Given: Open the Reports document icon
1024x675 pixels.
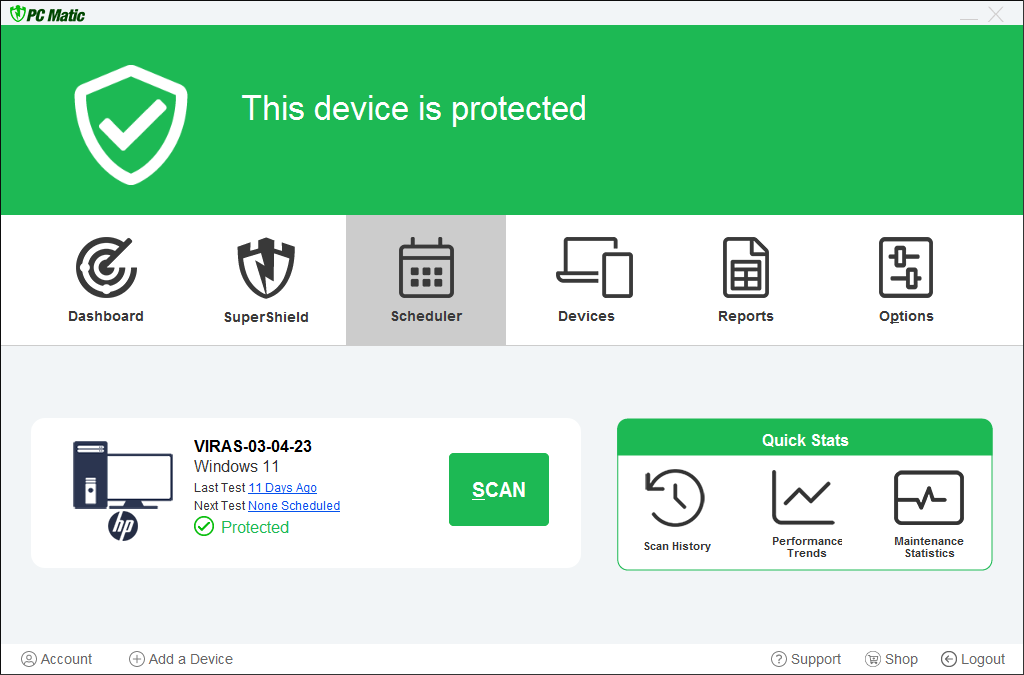Looking at the screenshot, I should coord(745,268).
